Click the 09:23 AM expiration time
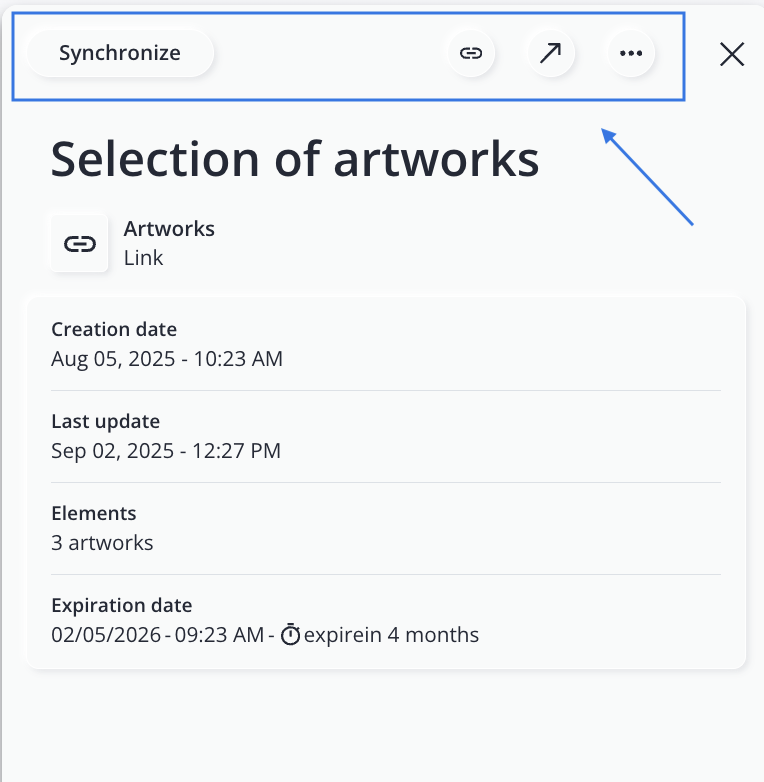The height and width of the screenshot is (782, 764). tap(219, 635)
